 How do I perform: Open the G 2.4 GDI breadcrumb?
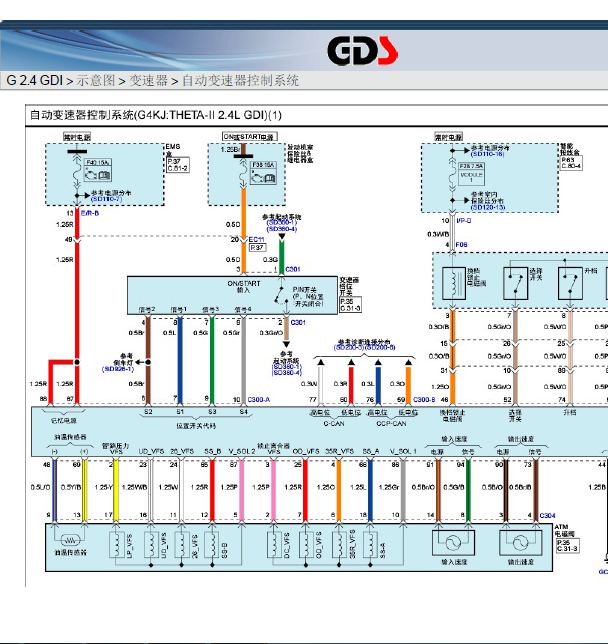point(35,80)
